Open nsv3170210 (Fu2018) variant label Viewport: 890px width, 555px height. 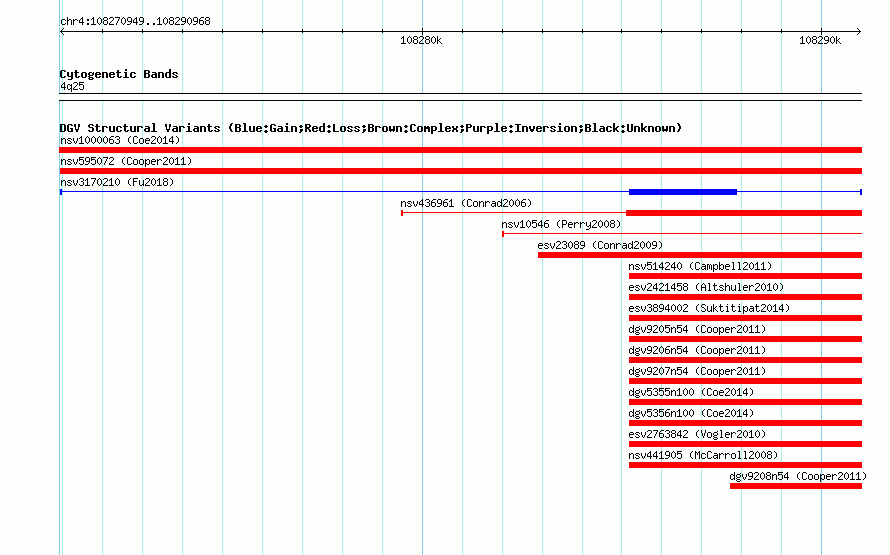(x=117, y=182)
